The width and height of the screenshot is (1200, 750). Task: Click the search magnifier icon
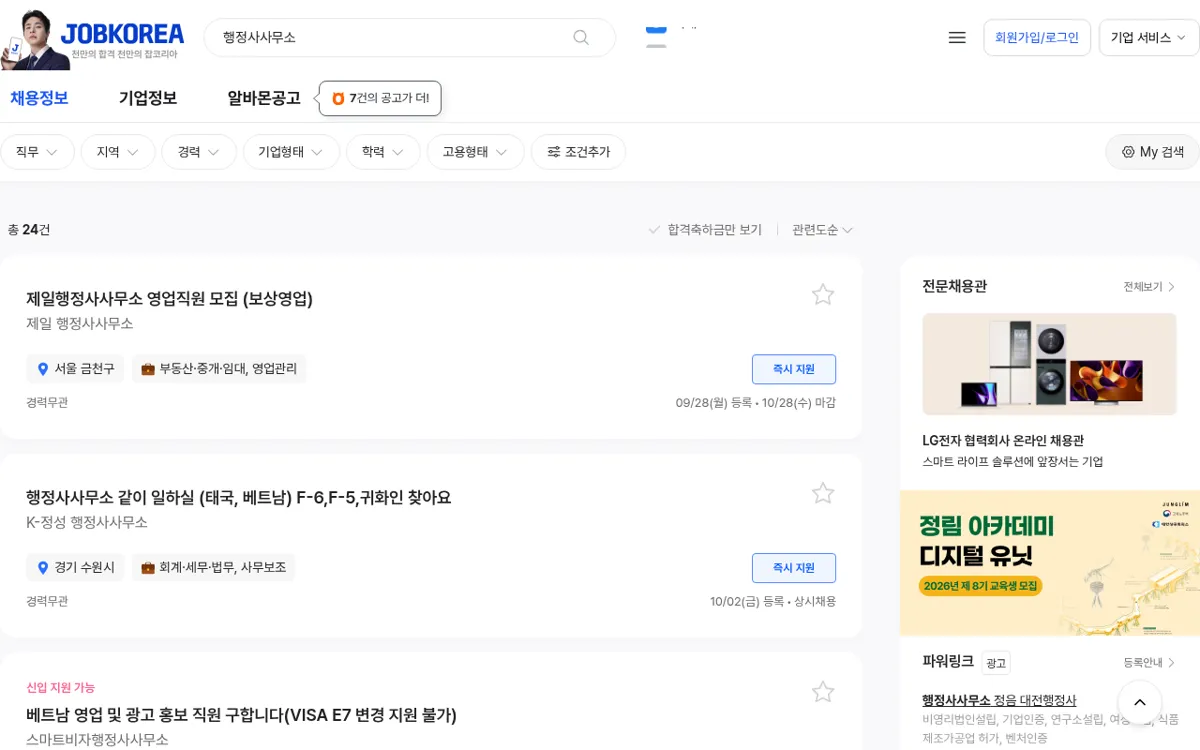pyautogui.click(x=581, y=37)
